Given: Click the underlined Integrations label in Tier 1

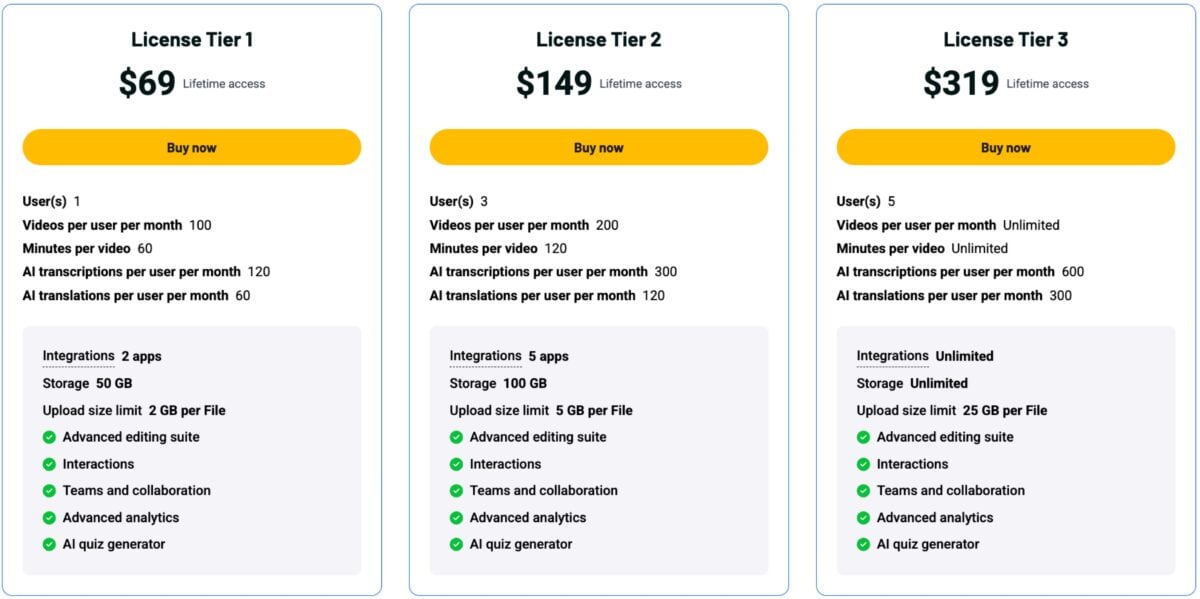Looking at the screenshot, I should coord(79,356).
